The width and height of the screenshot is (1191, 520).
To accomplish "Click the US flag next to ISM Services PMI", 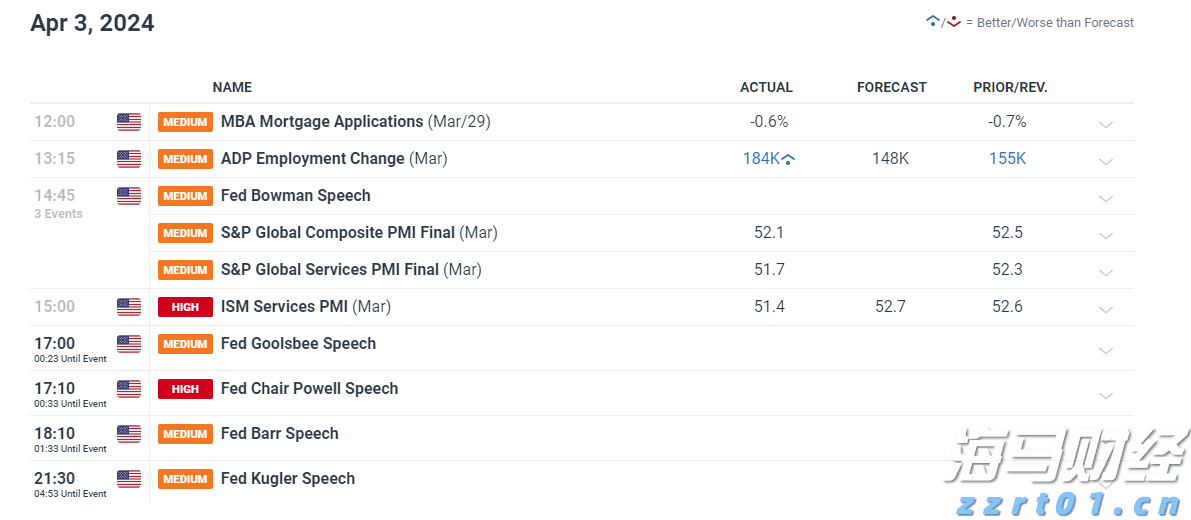I will 129,307.
